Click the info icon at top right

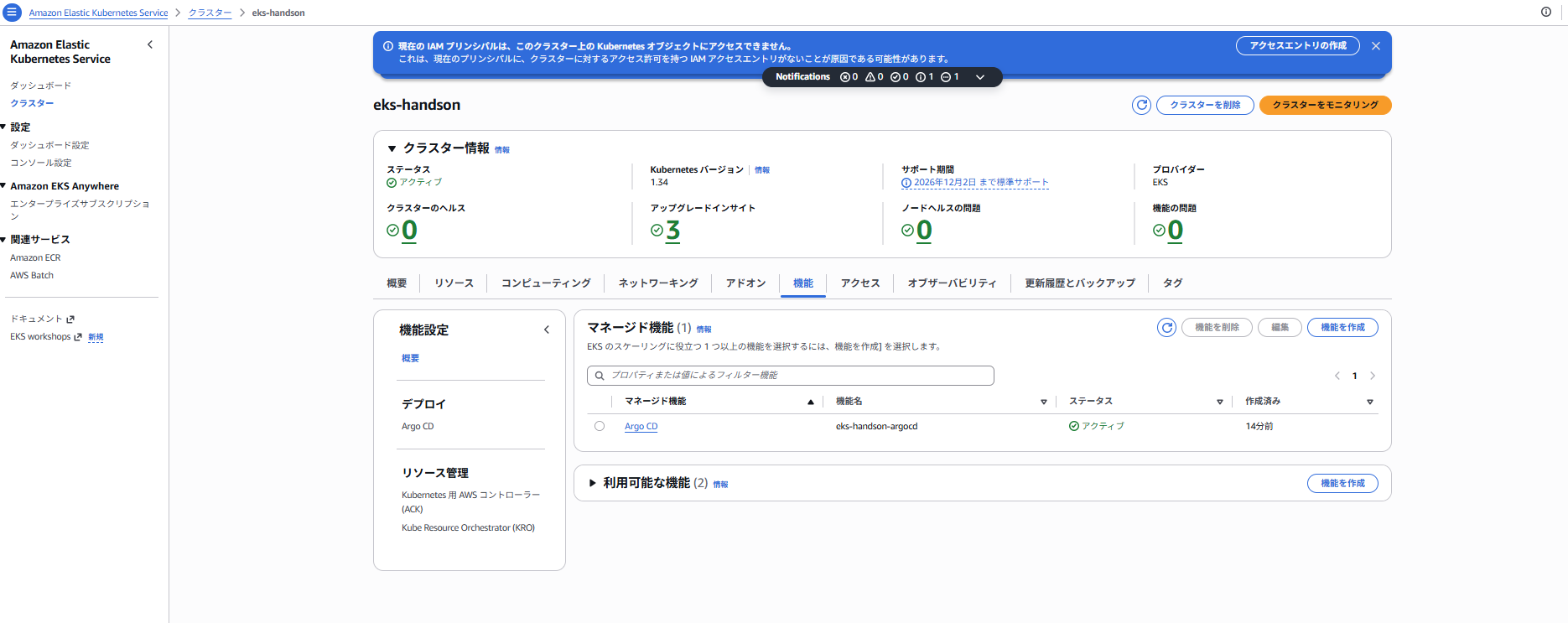click(x=1546, y=12)
